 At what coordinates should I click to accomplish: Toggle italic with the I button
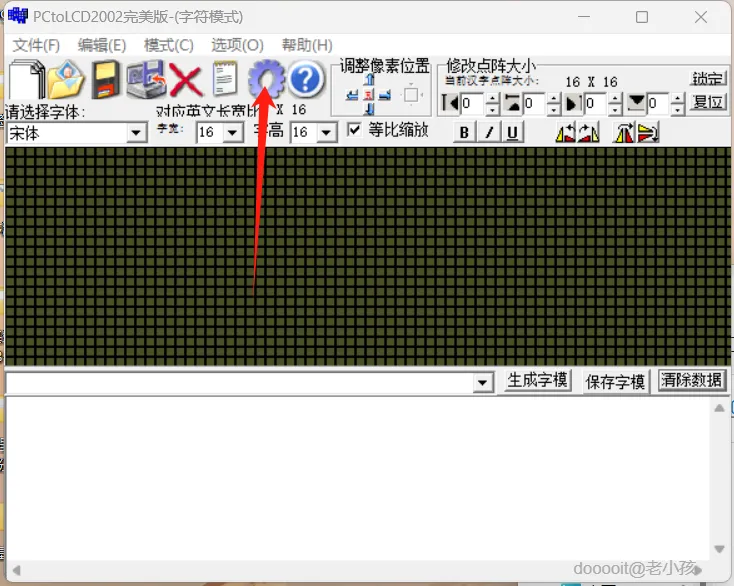(489, 133)
